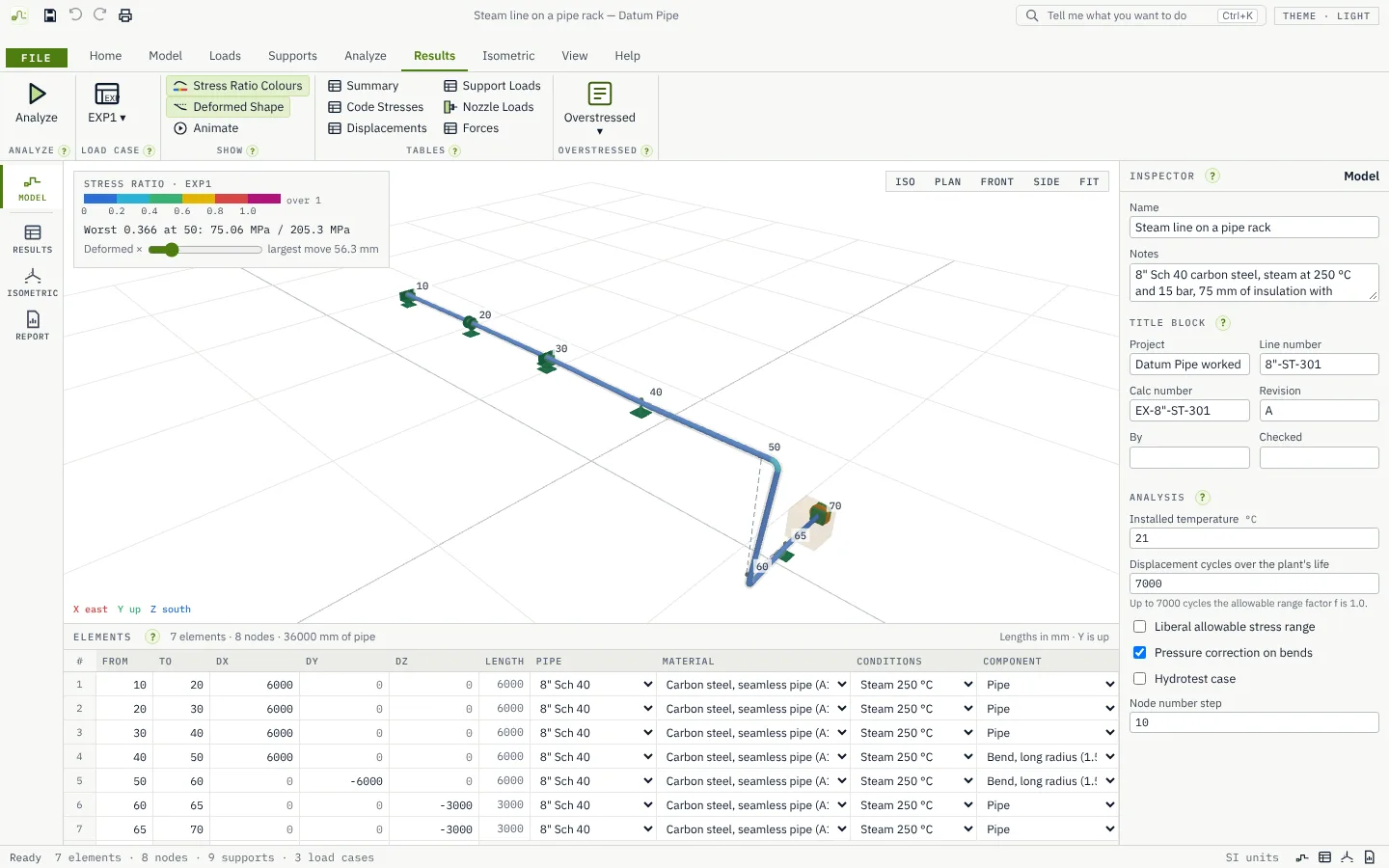Click the Installed temperature input field
The height and width of the screenshot is (868, 1389).
pos(1254,538)
